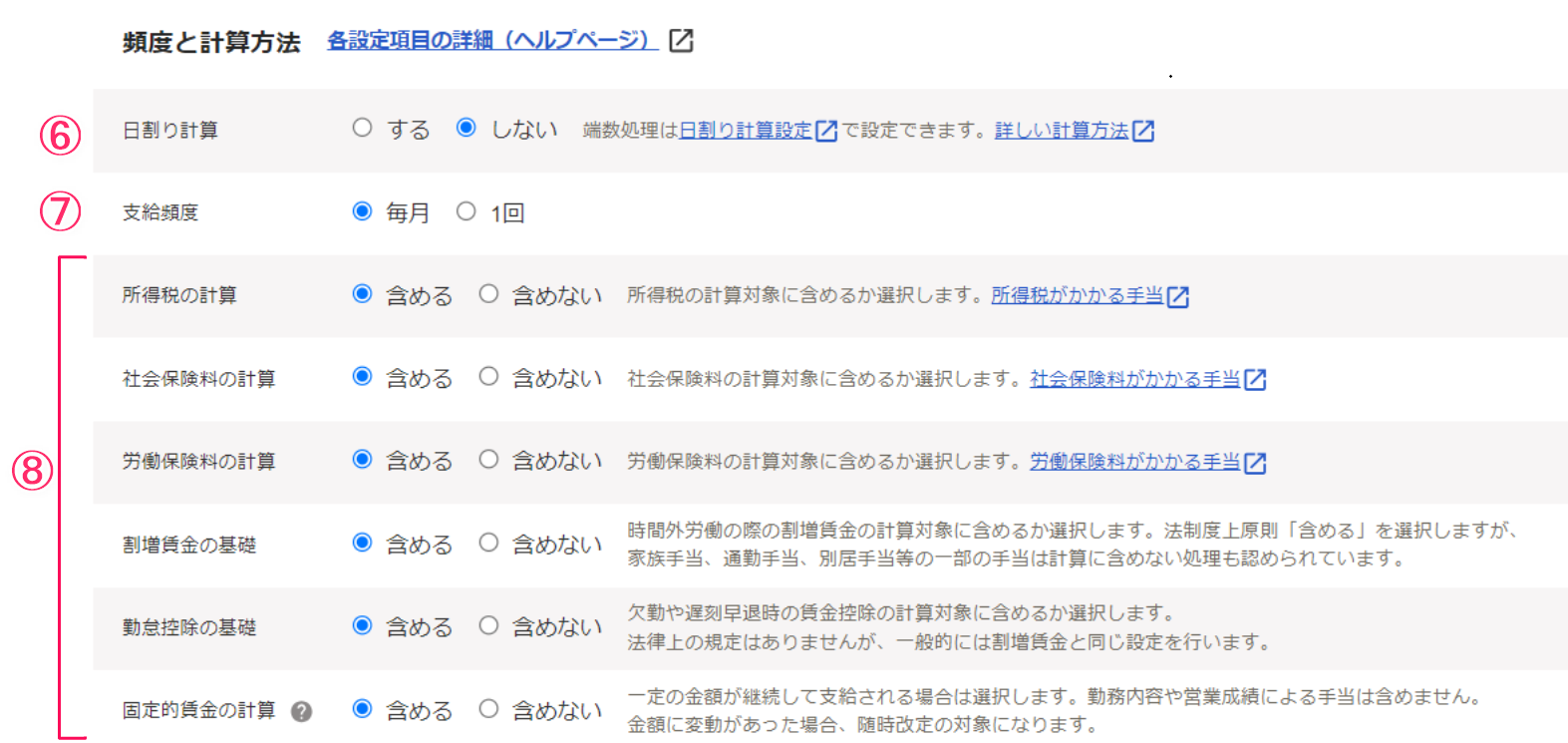This screenshot has height=743, width=1568.
Task: Click the external icon after 労働保険料がかかる手当
Action: [1255, 463]
